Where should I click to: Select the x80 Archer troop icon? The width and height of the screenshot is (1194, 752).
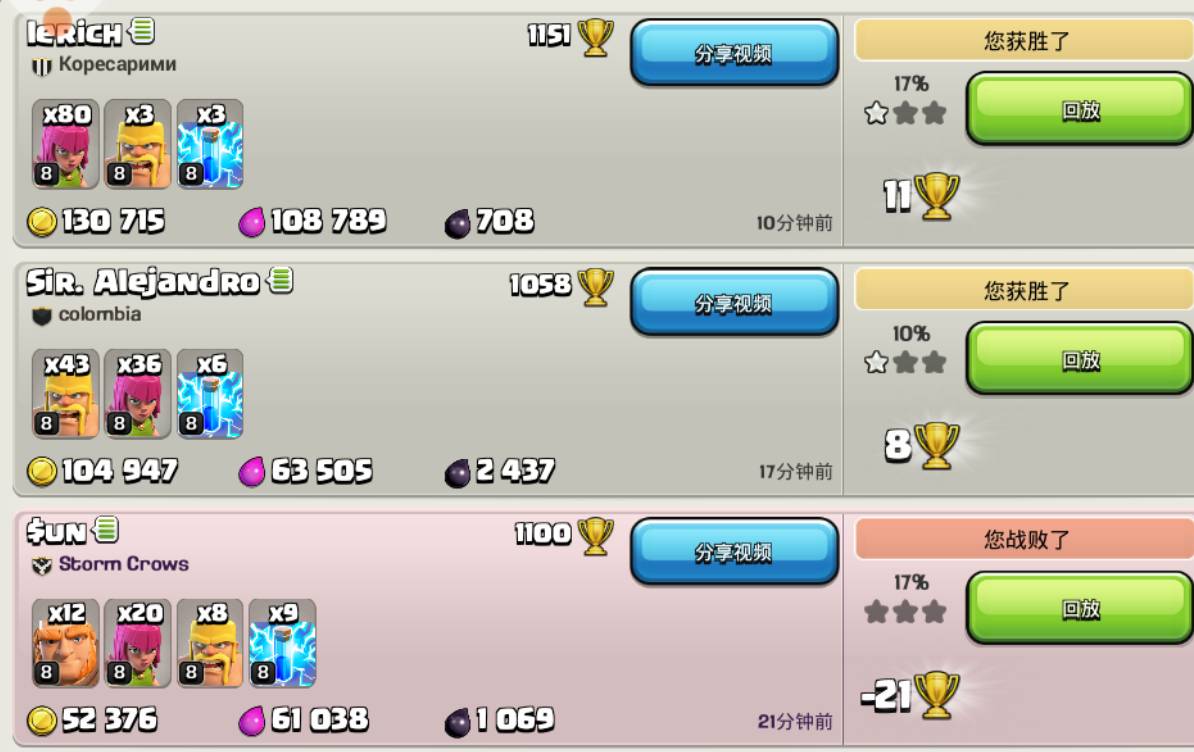(x=65, y=144)
